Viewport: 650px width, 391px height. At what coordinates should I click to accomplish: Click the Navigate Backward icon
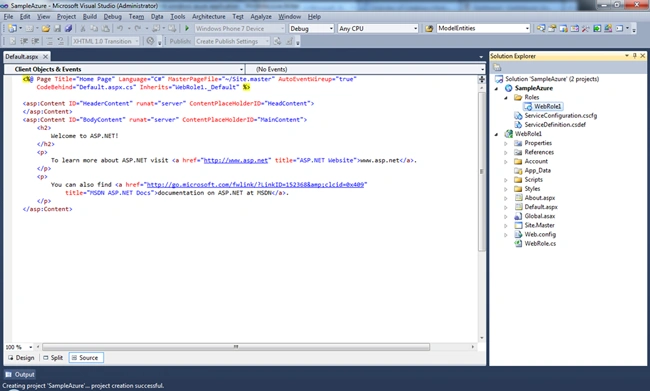coord(156,29)
